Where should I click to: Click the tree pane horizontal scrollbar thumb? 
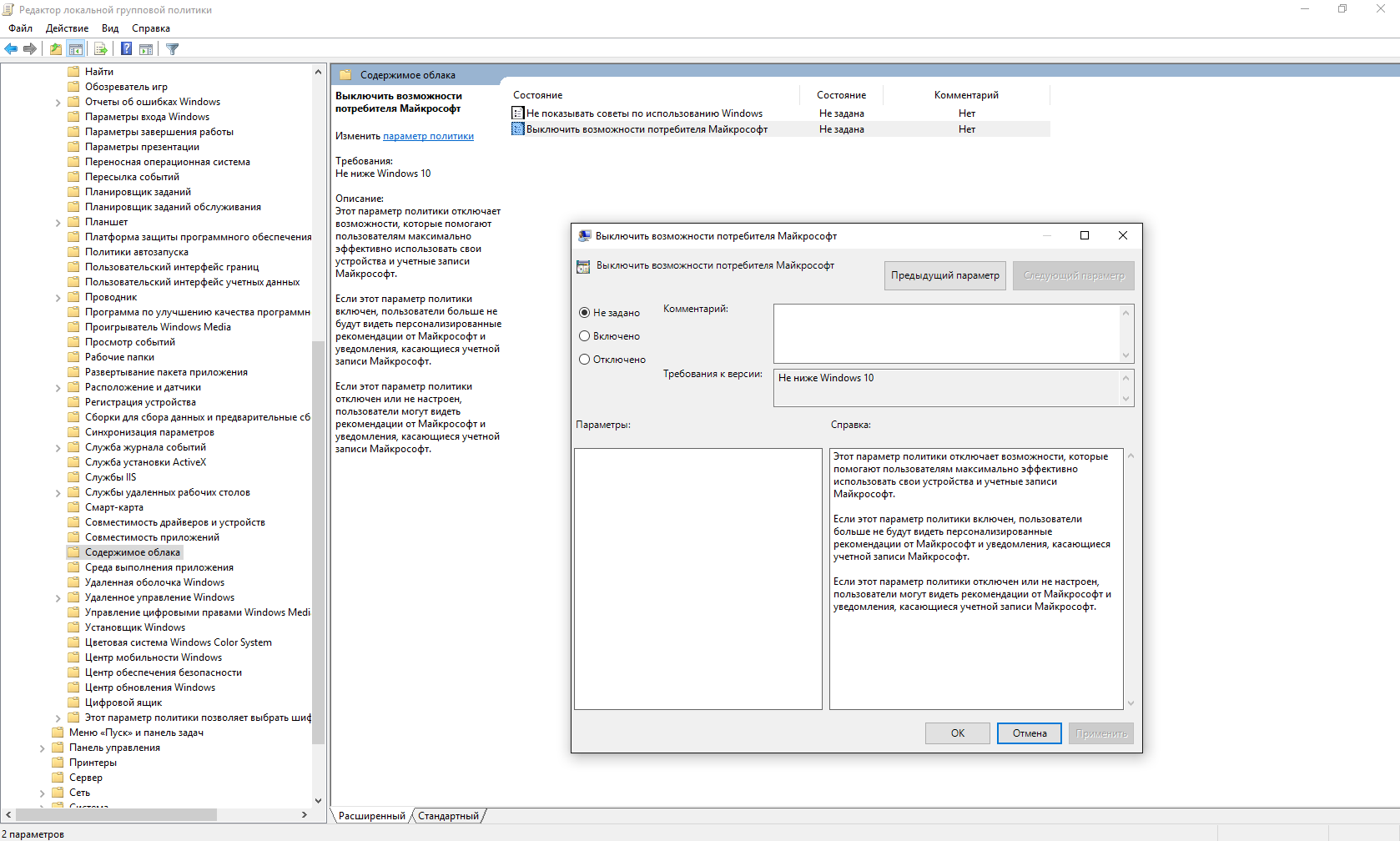point(117,814)
